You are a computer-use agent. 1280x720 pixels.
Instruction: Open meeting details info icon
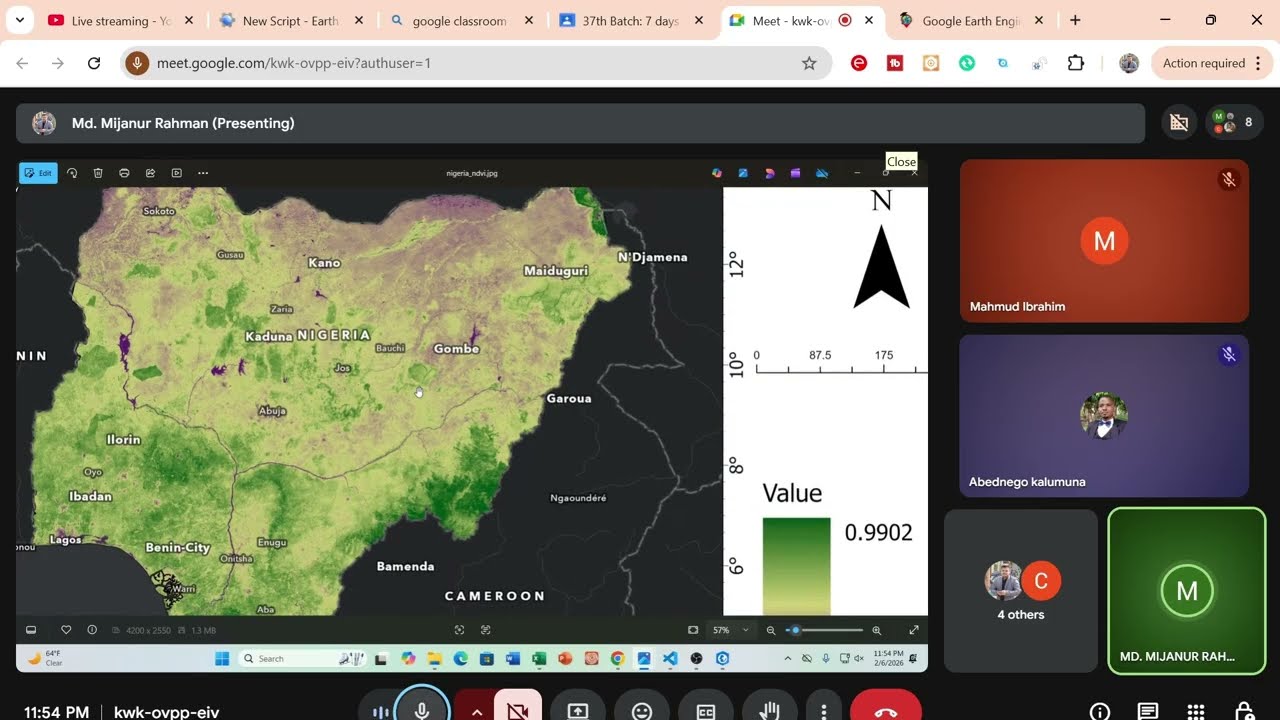(x=1100, y=712)
